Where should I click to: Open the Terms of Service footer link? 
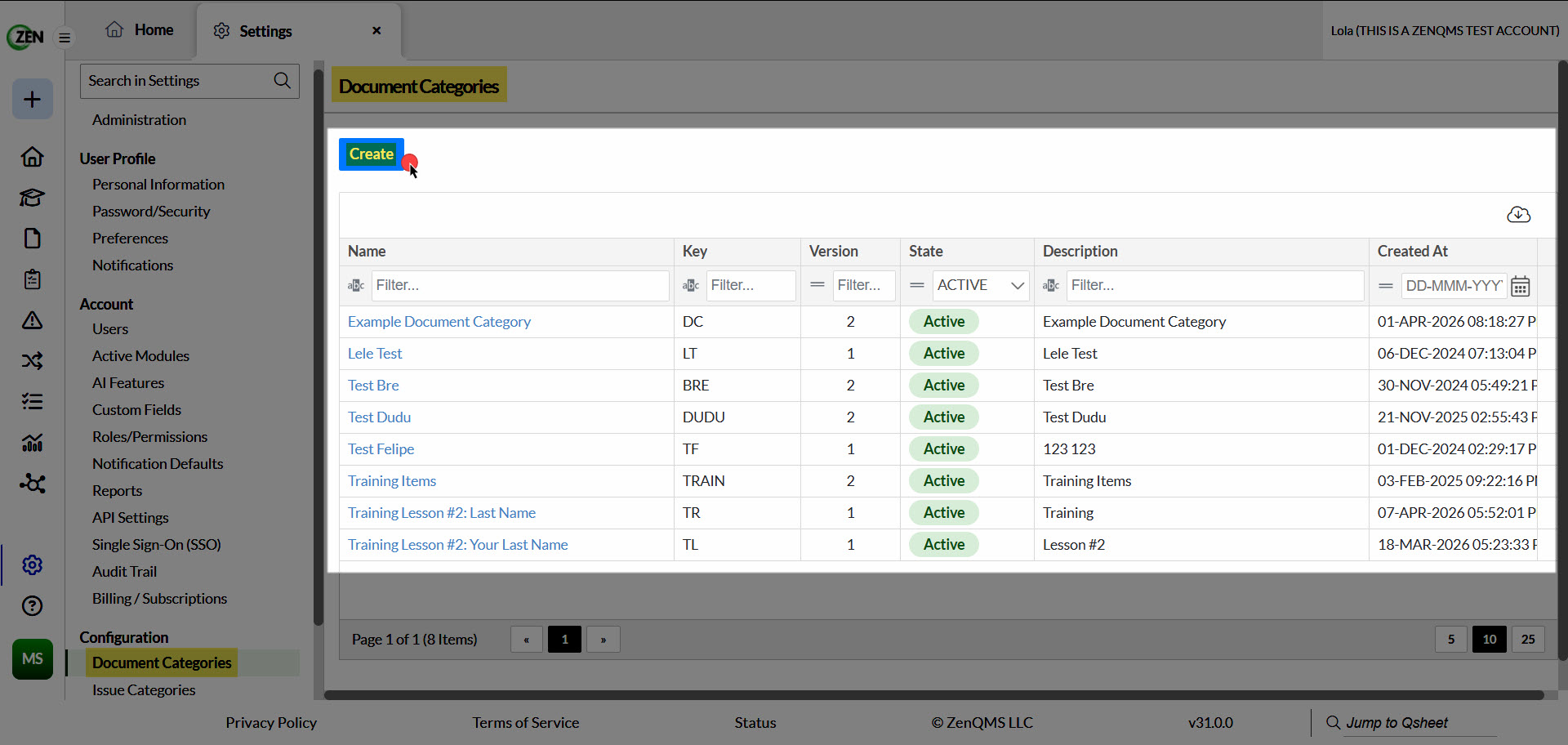click(525, 723)
